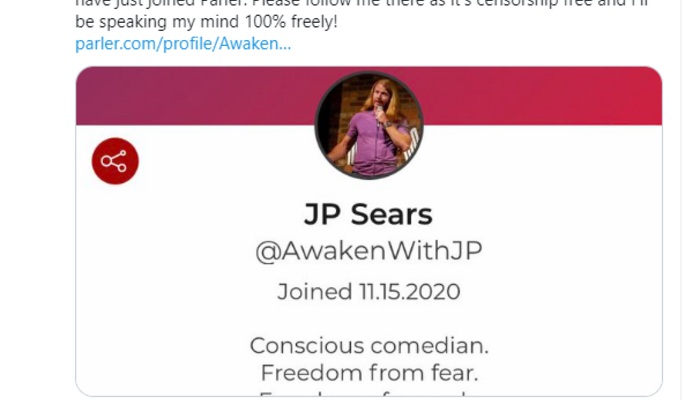Click the 'Conscious comedian.' bio line
This screenshot has height=400, width=700.
(x=369, y=346)
